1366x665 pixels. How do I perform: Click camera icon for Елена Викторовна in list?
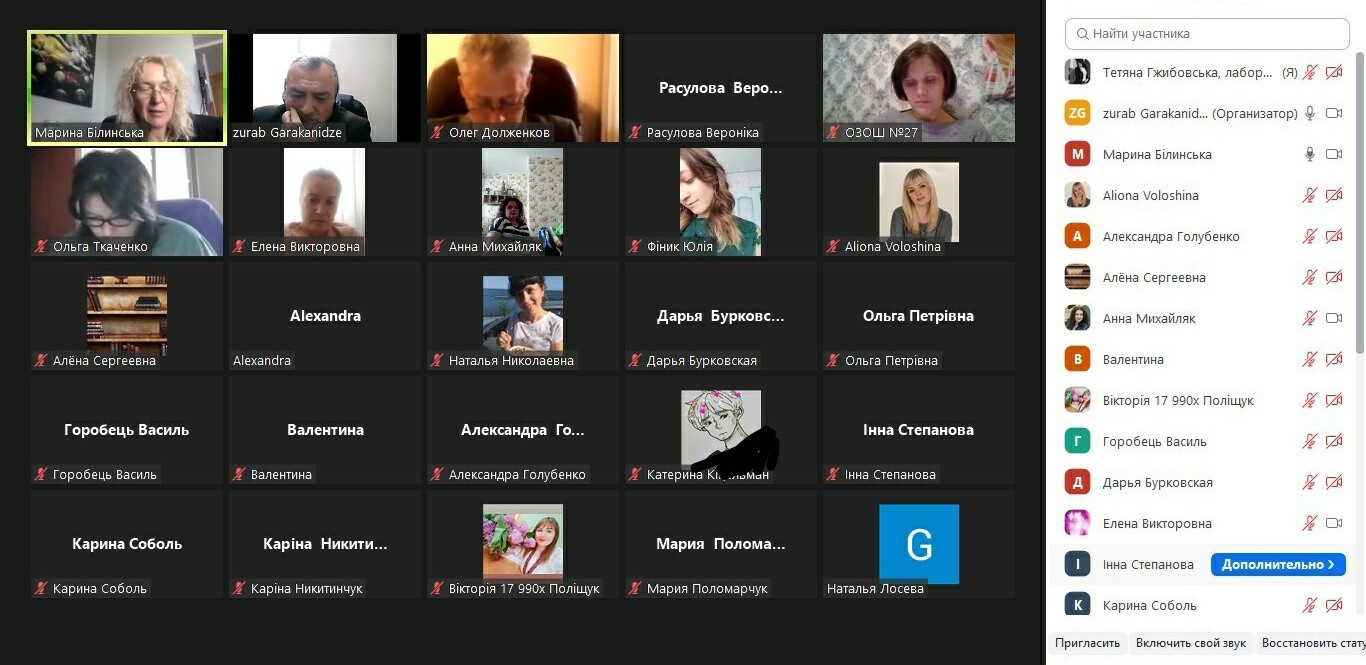click(1334, 523)
